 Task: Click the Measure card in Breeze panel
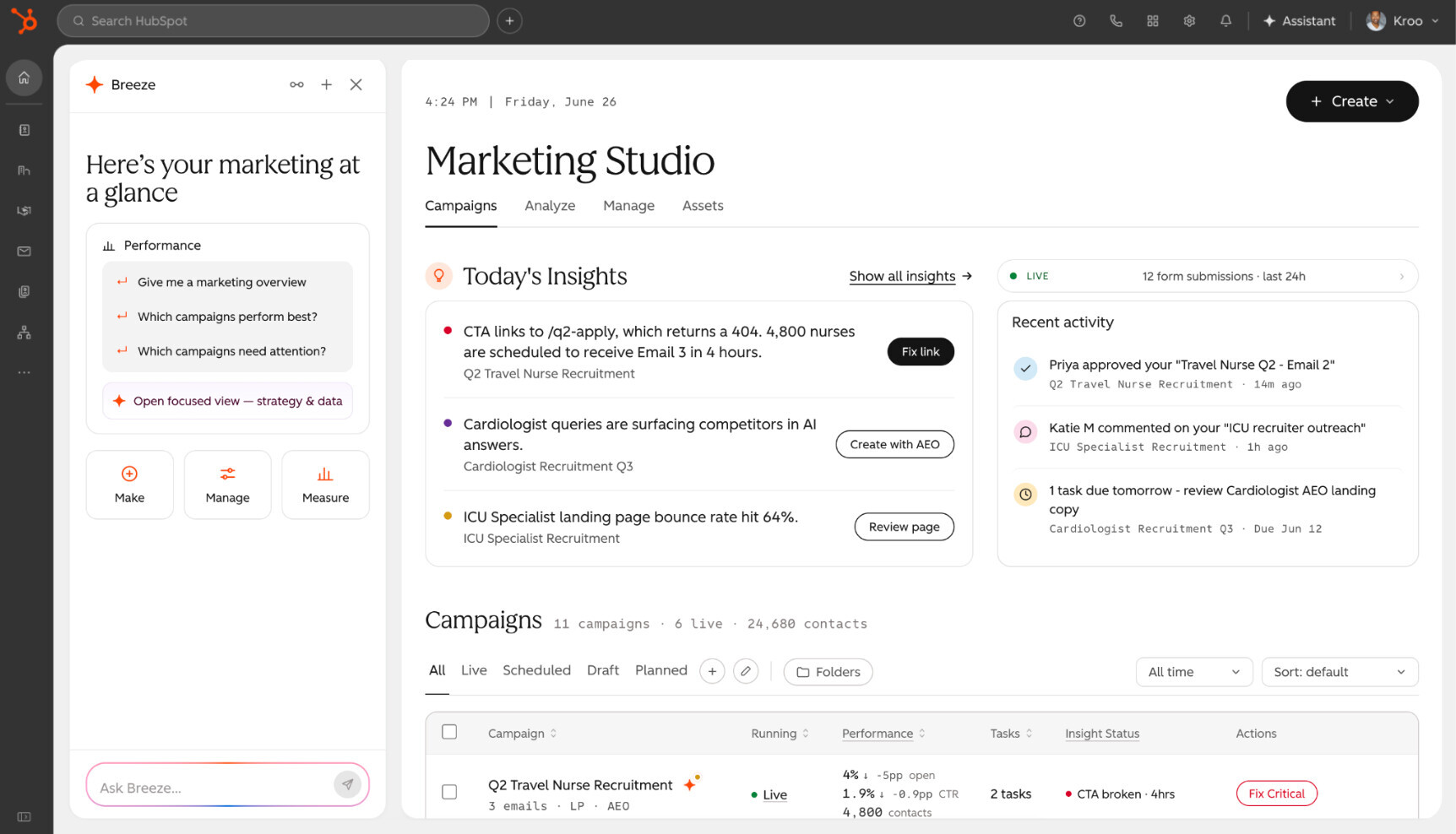325,485
